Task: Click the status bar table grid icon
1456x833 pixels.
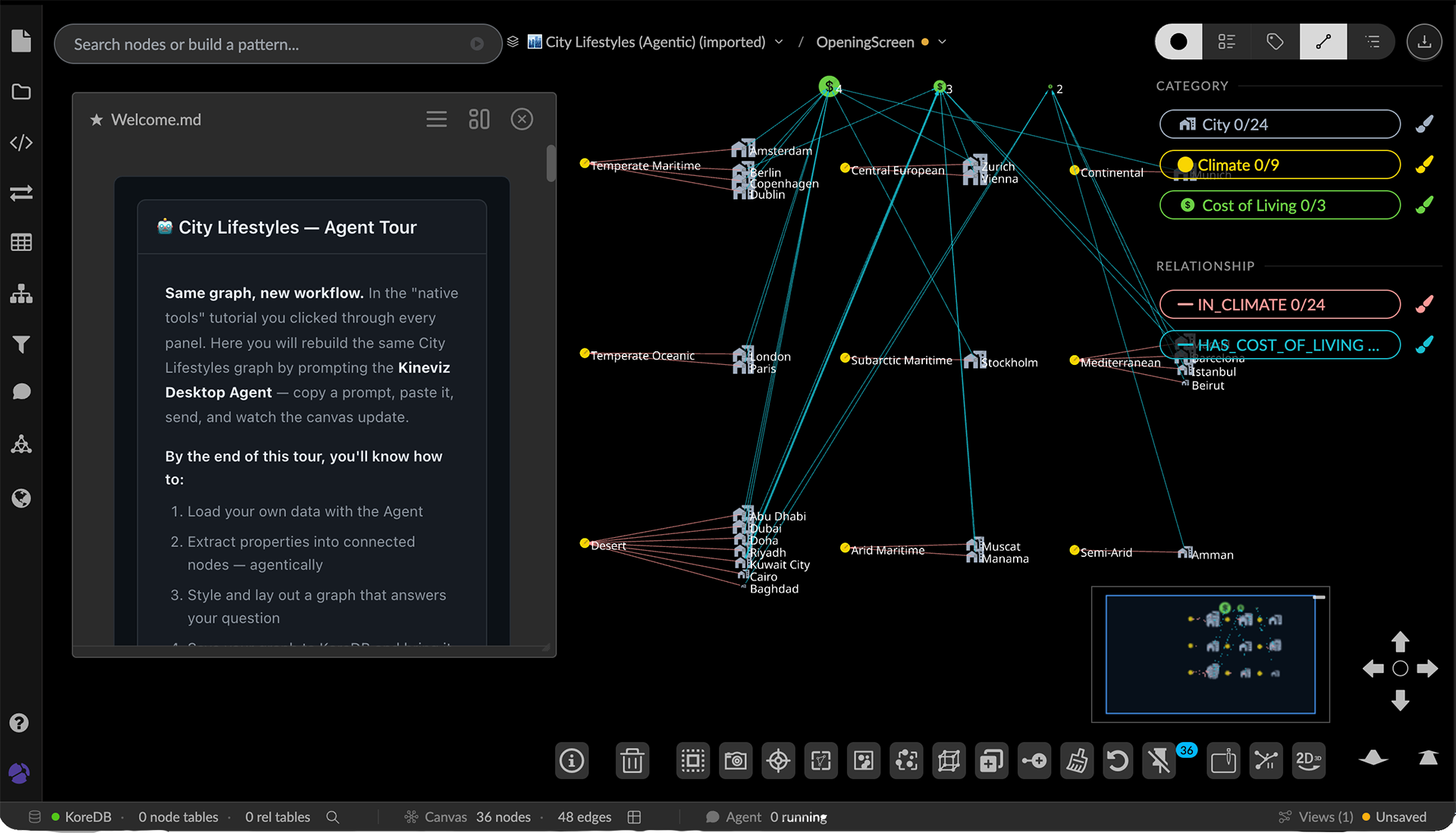Action: [635, 817]
